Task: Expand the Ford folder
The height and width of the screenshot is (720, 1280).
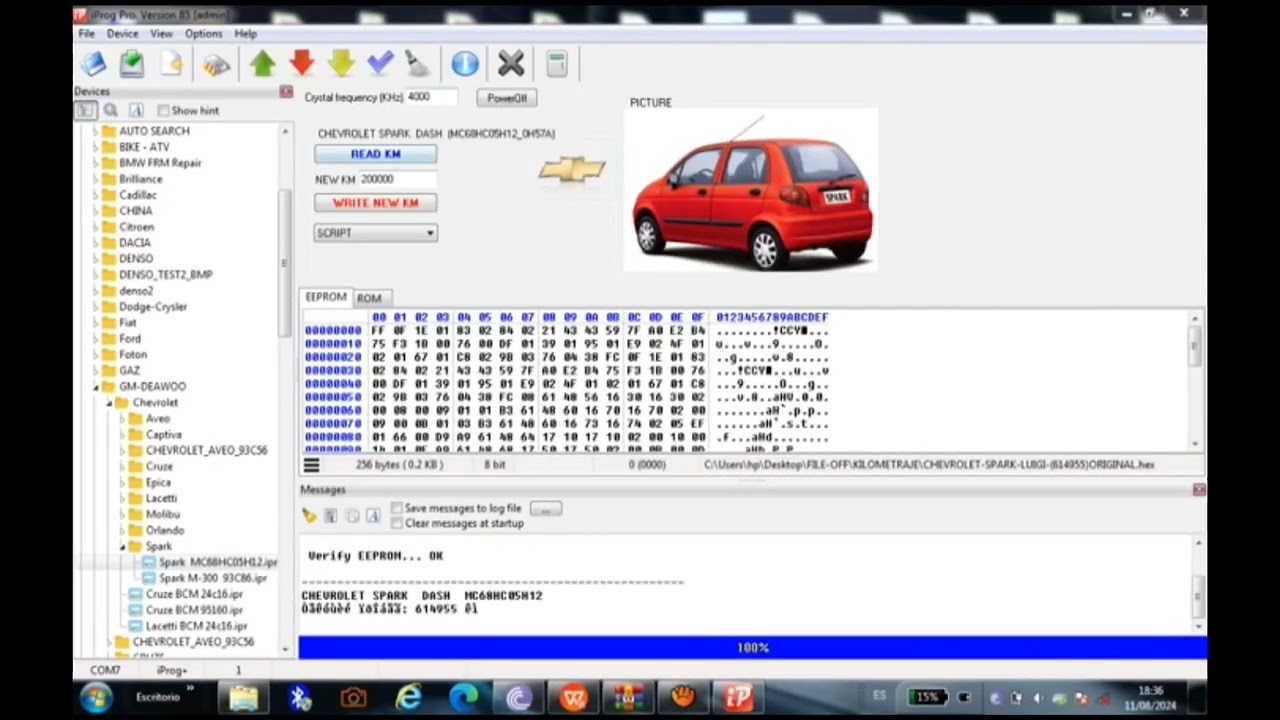Action: point(97,339)
